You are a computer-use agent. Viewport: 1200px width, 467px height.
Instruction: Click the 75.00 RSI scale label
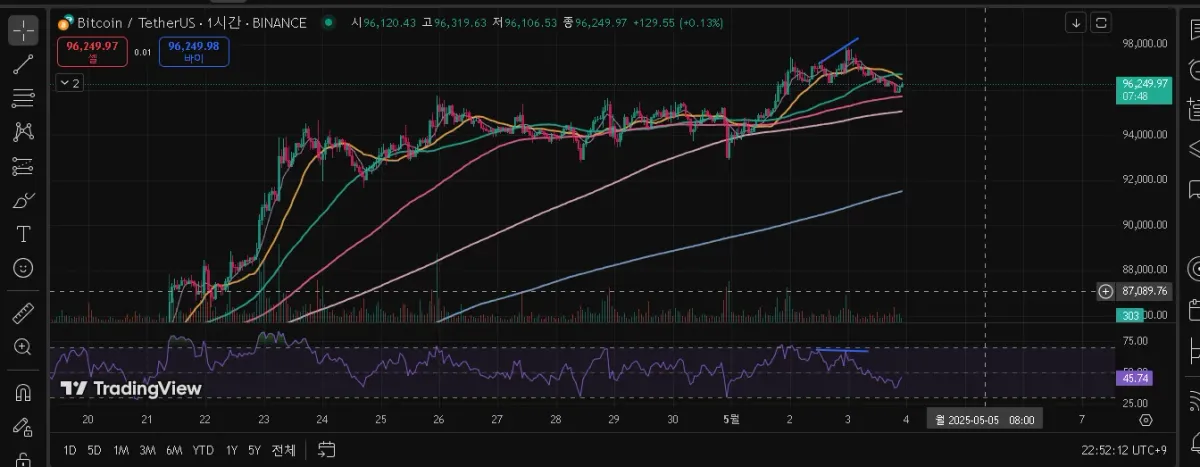[x=1133, y=341]
